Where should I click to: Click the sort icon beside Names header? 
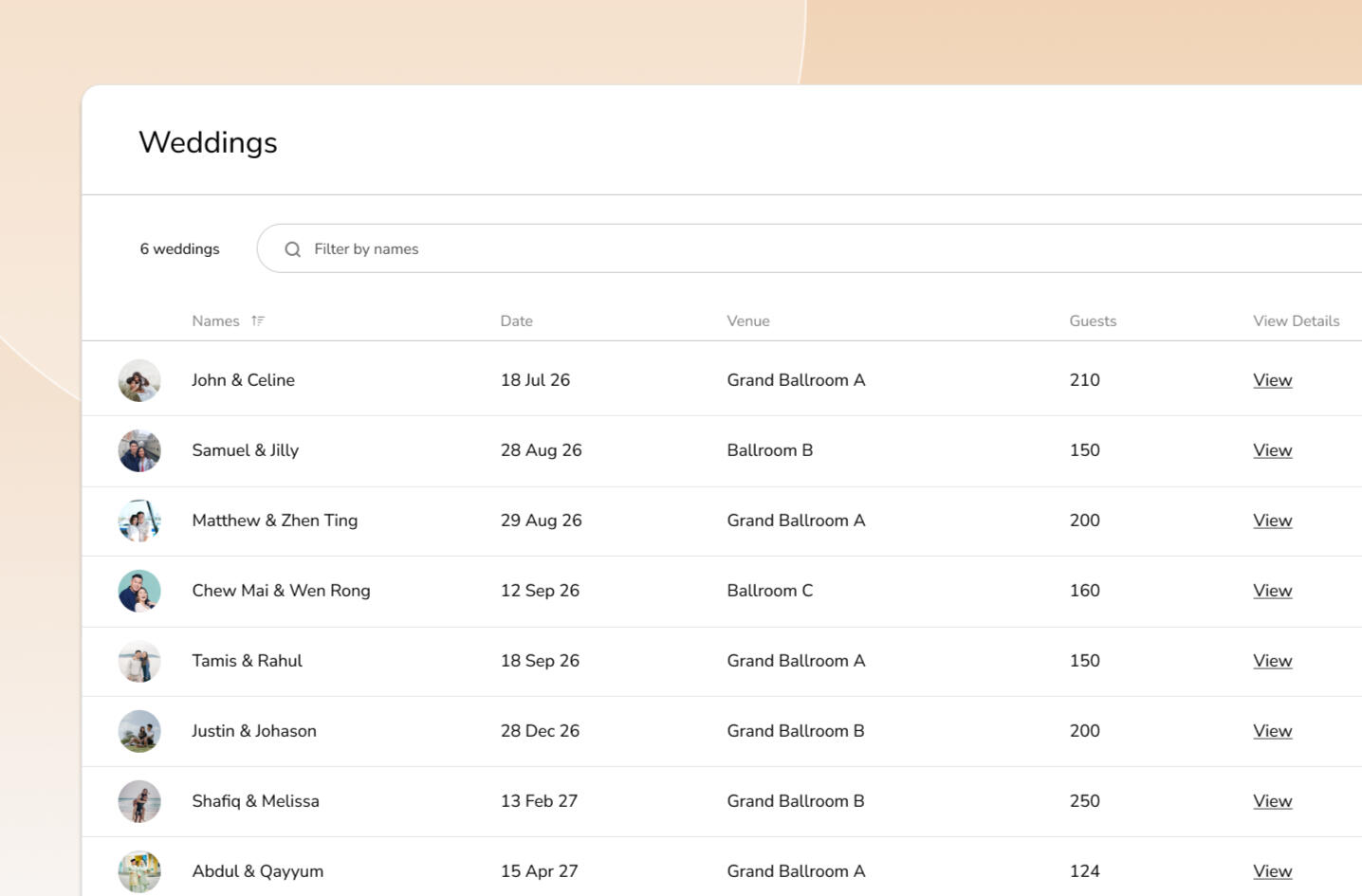[258, 320]
